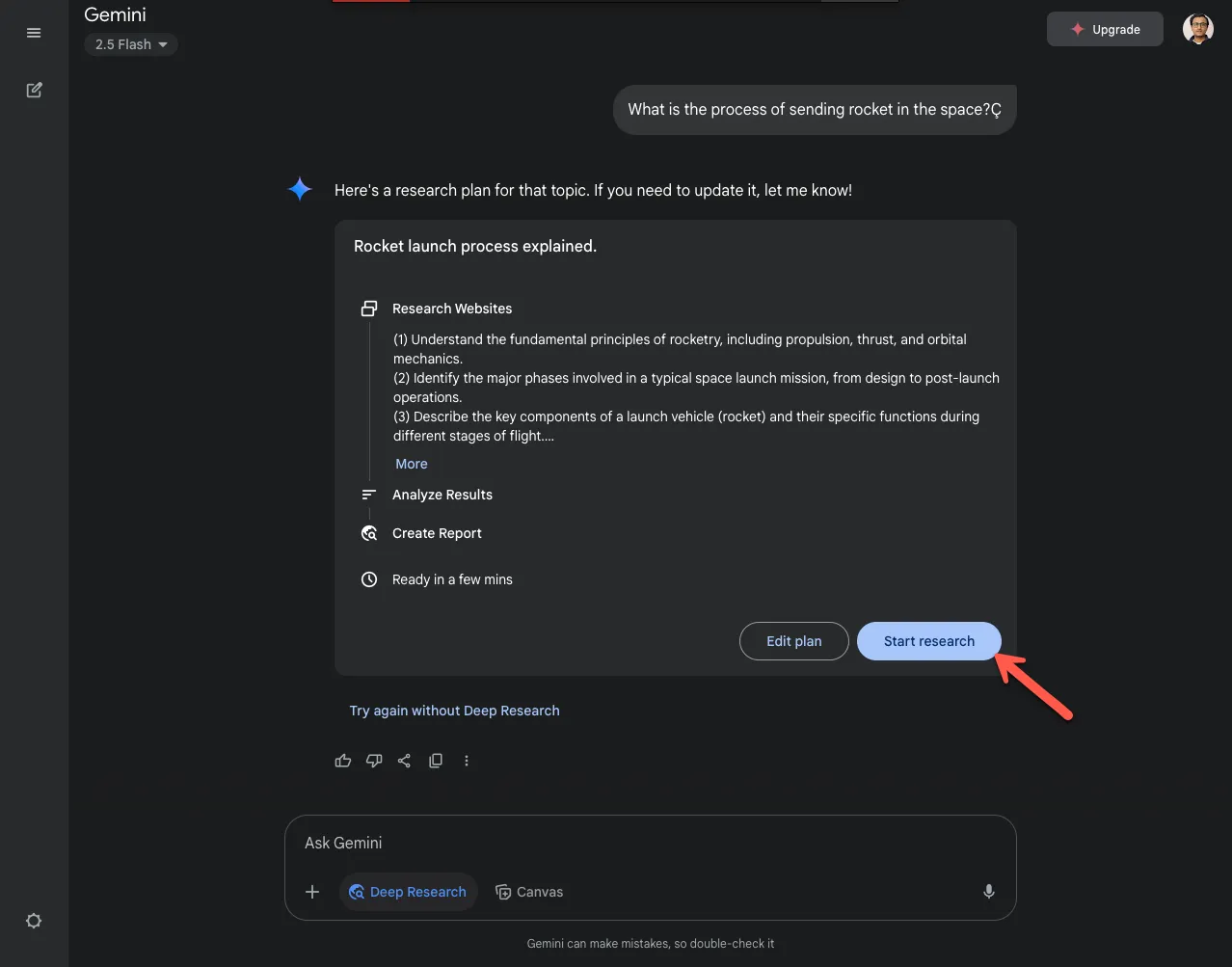Click the Ready in a few mins text
This screenshot has height=967, width=1232.
pos(452,579)
